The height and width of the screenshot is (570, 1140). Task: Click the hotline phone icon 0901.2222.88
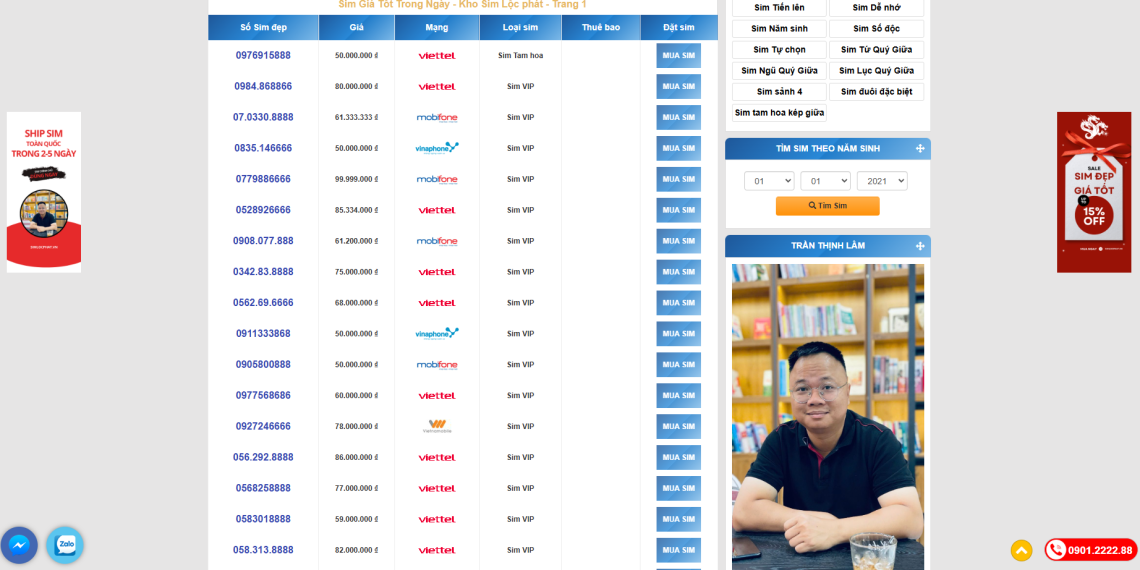coord(1057,550)
